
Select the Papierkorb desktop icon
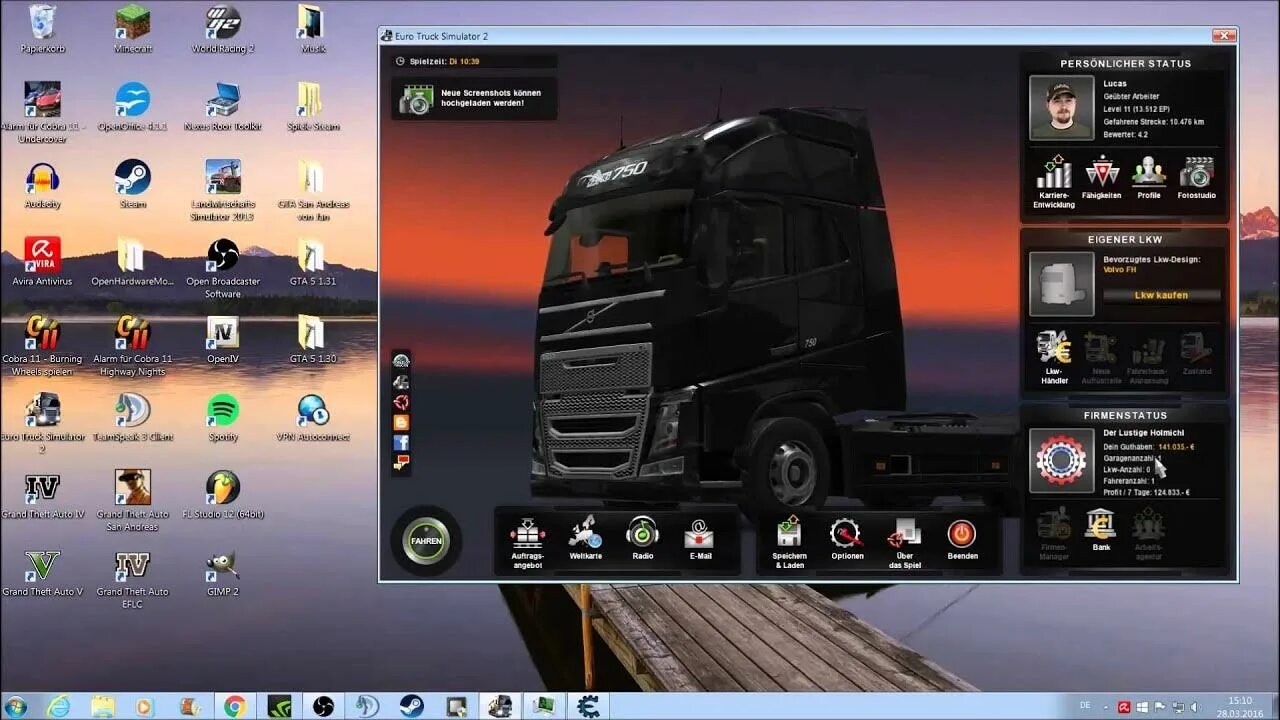tap(42, 30)
